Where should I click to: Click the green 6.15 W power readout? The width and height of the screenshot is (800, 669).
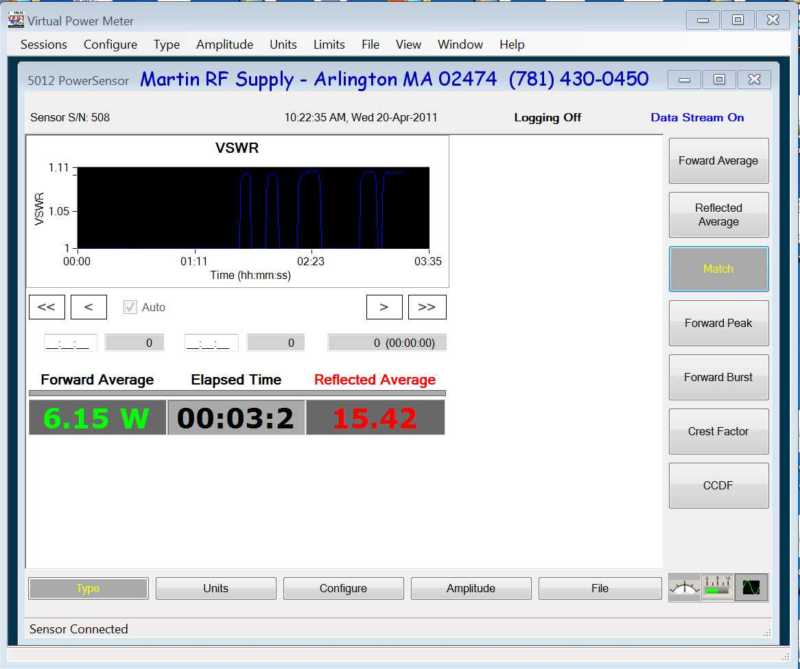pos(95,417)
